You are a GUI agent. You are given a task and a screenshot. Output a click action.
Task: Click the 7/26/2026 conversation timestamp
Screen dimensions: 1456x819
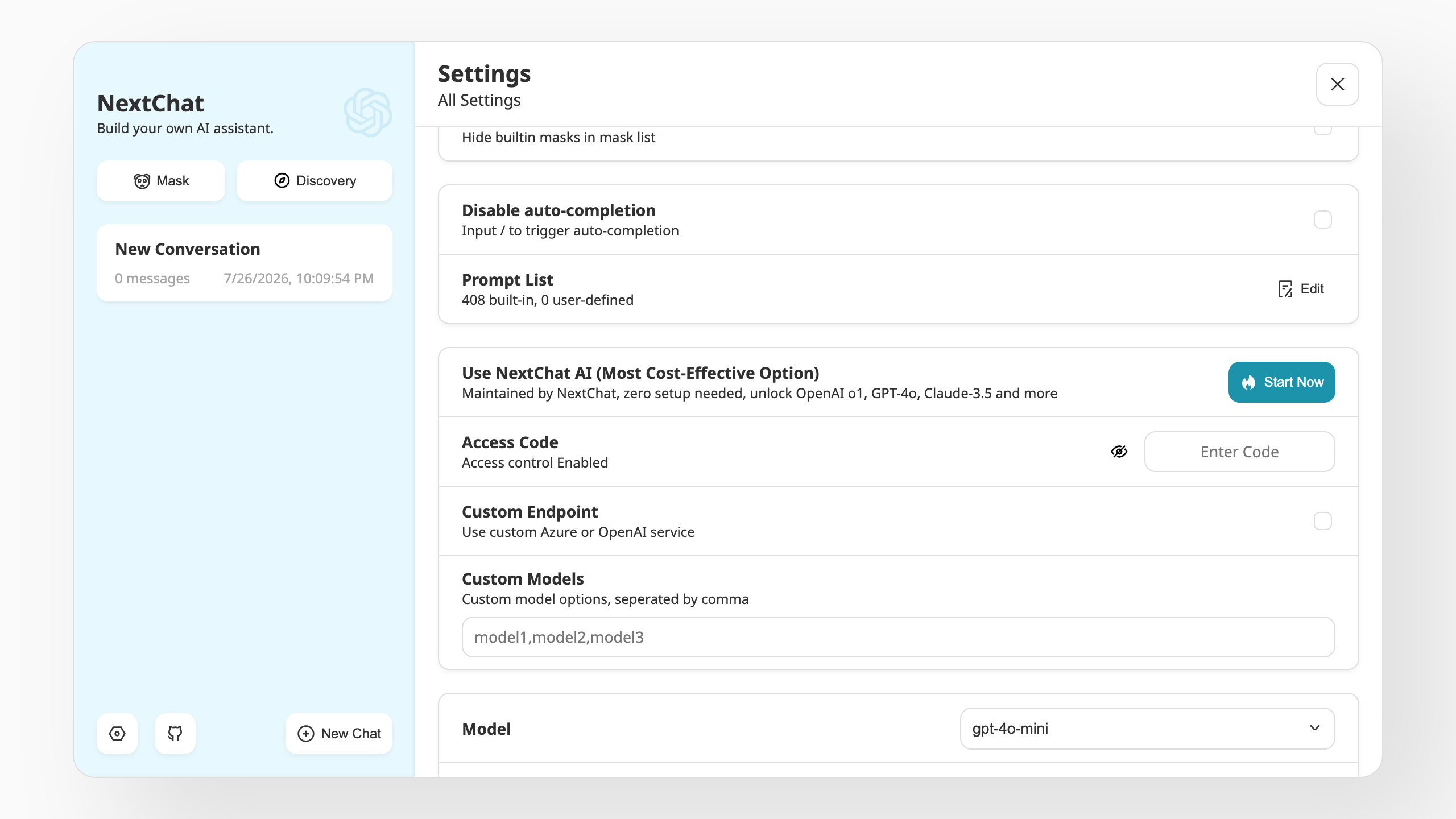pyautogui.click(x=299, y=278)
